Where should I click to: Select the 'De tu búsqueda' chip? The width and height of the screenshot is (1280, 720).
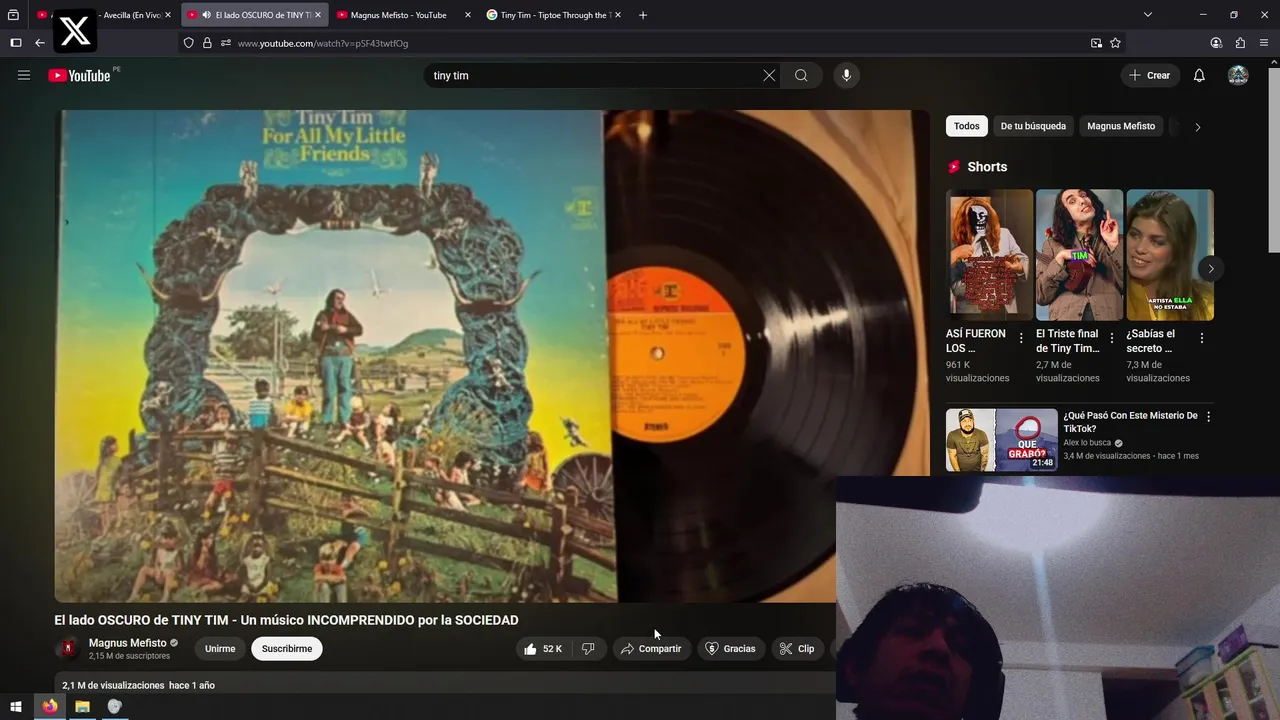pyautogui.click(x=1033, y=126)
